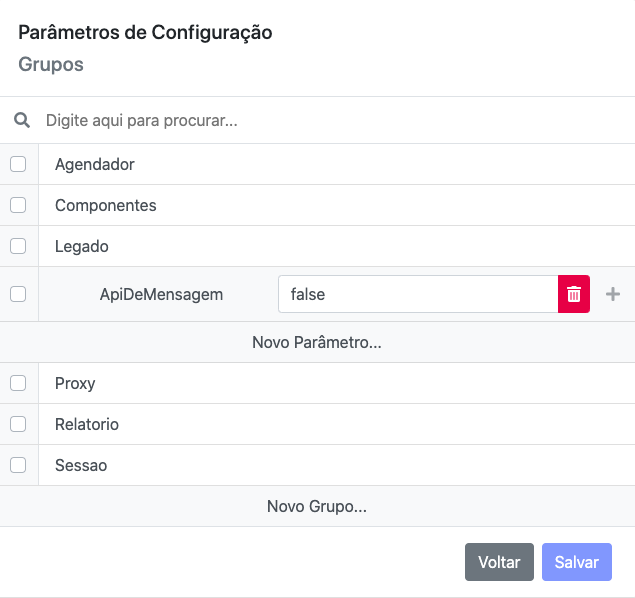Tick the Agendador checkbox
This screenshot has height=598, width=635.
(18, 164)
